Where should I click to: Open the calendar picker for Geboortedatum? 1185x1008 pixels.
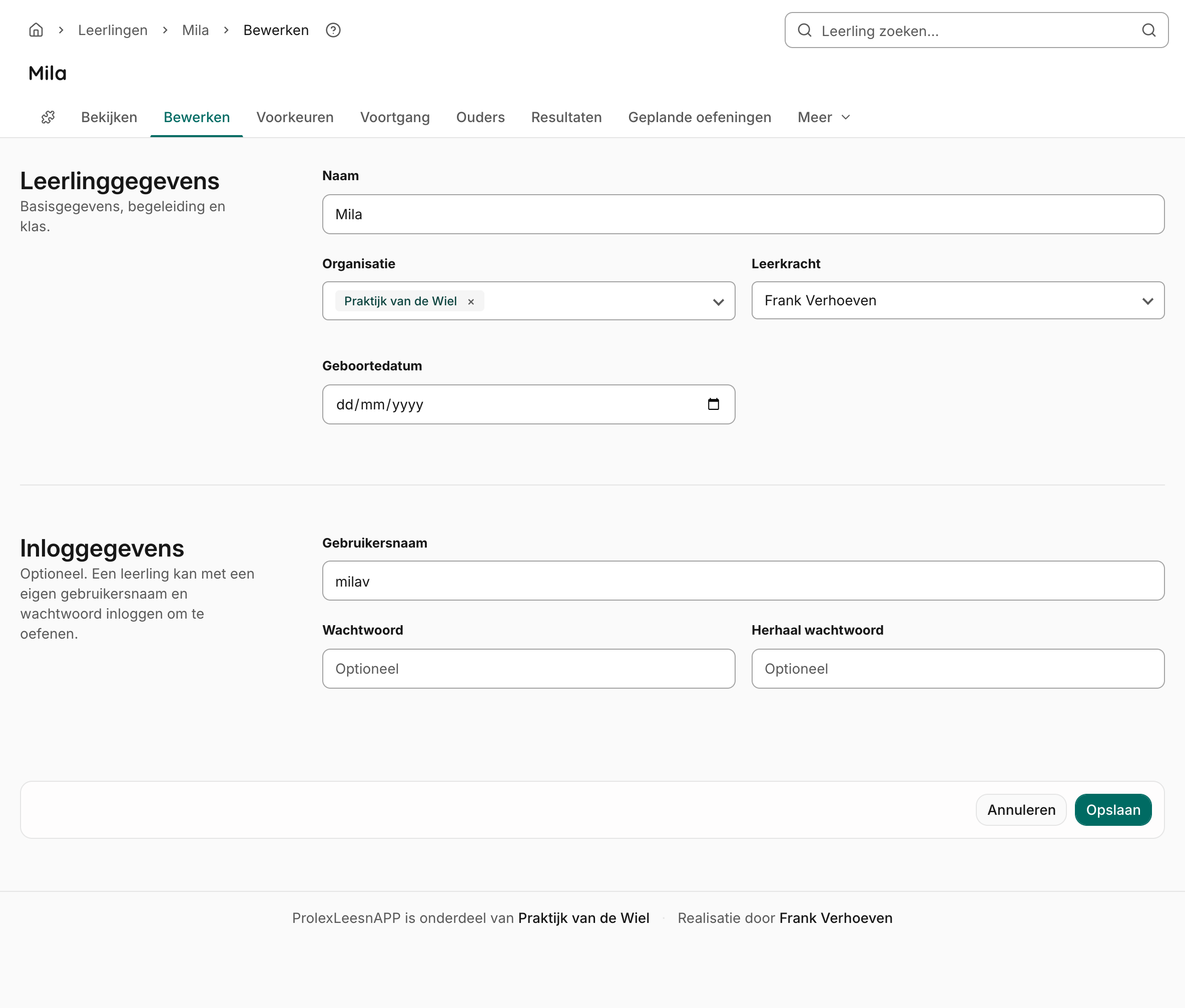pos(713,404)
